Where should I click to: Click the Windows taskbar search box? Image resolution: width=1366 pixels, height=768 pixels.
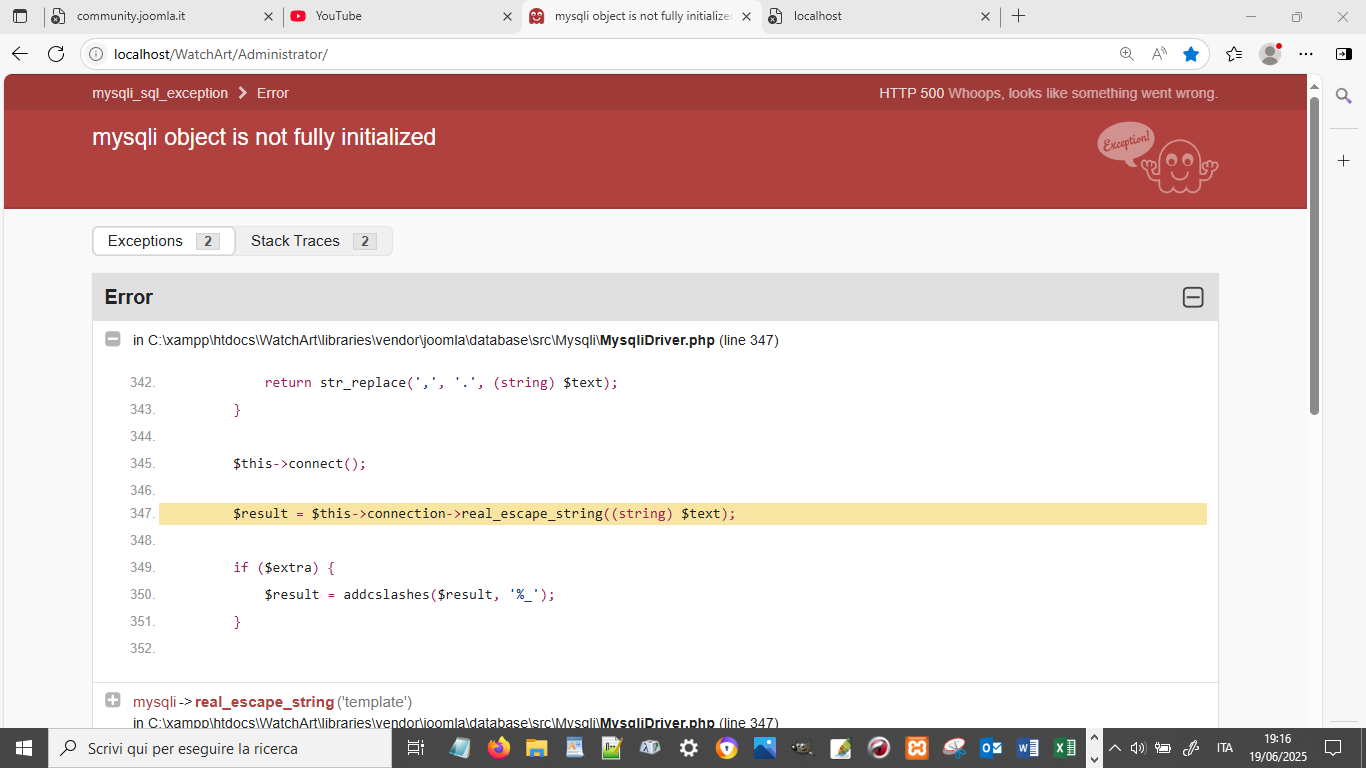click(x=219, y=748)
